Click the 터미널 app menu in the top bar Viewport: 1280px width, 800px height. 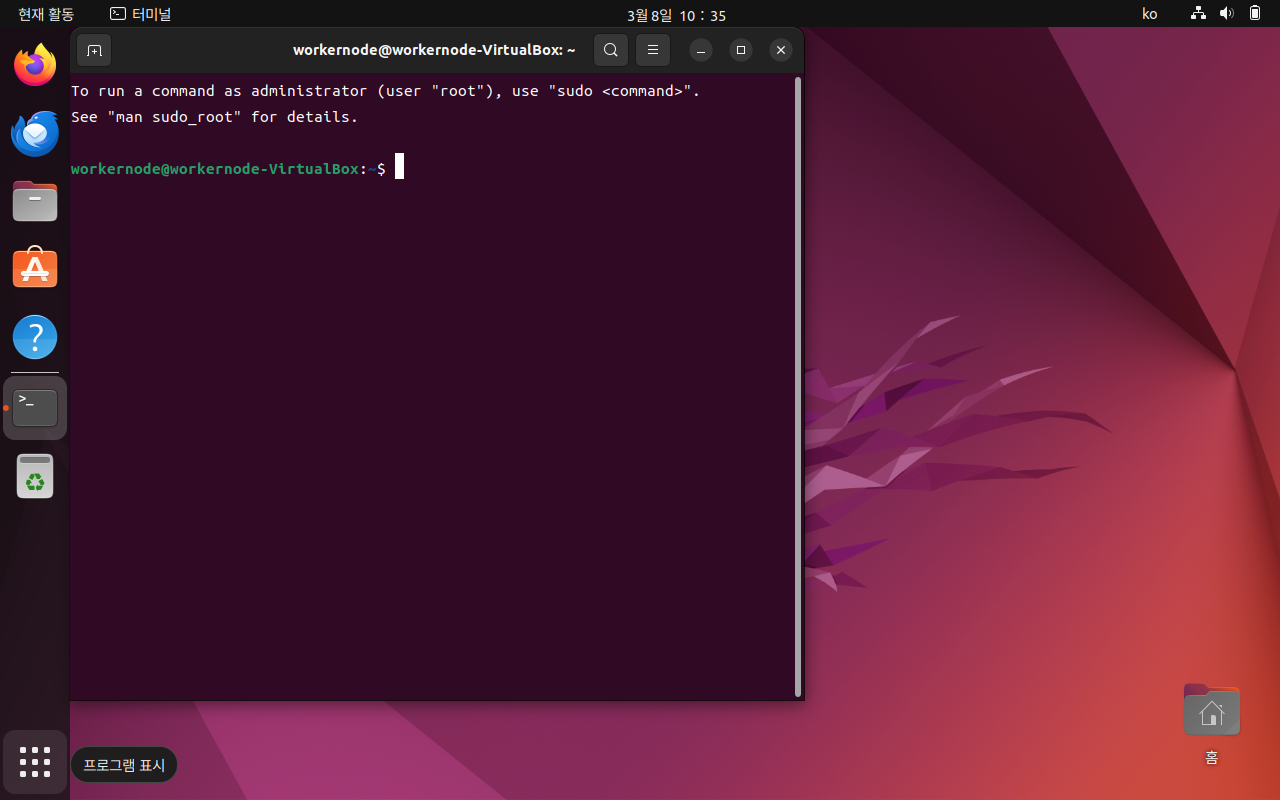point(140,14)
